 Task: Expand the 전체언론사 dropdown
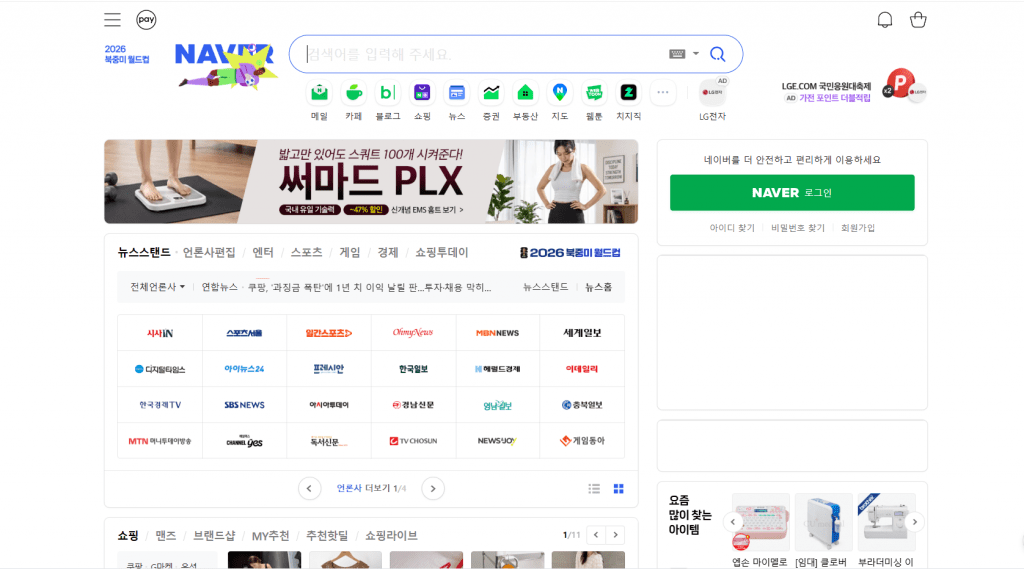coord(157,287)
